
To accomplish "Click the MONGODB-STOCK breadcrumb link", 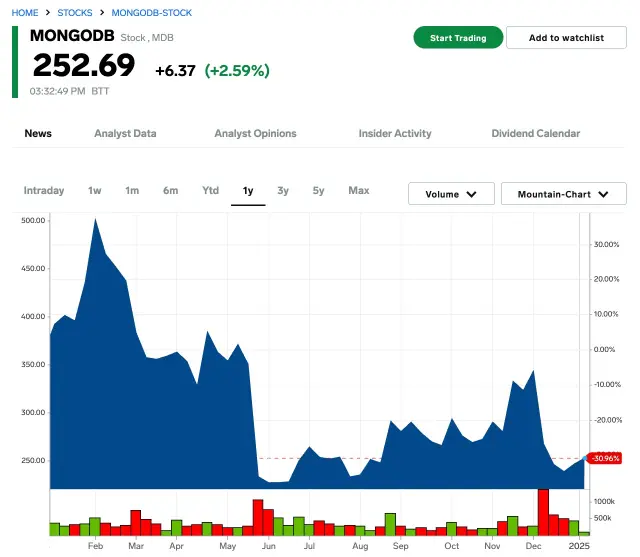I will [x=151, y=12].
